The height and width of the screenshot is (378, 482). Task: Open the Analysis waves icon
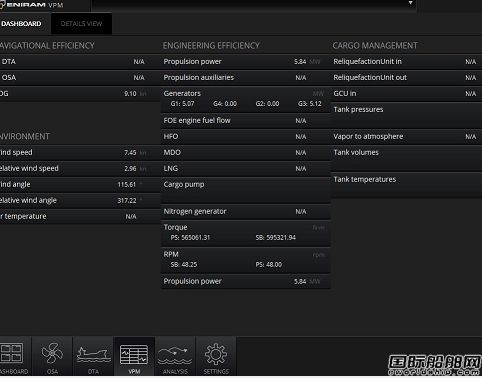175,356
